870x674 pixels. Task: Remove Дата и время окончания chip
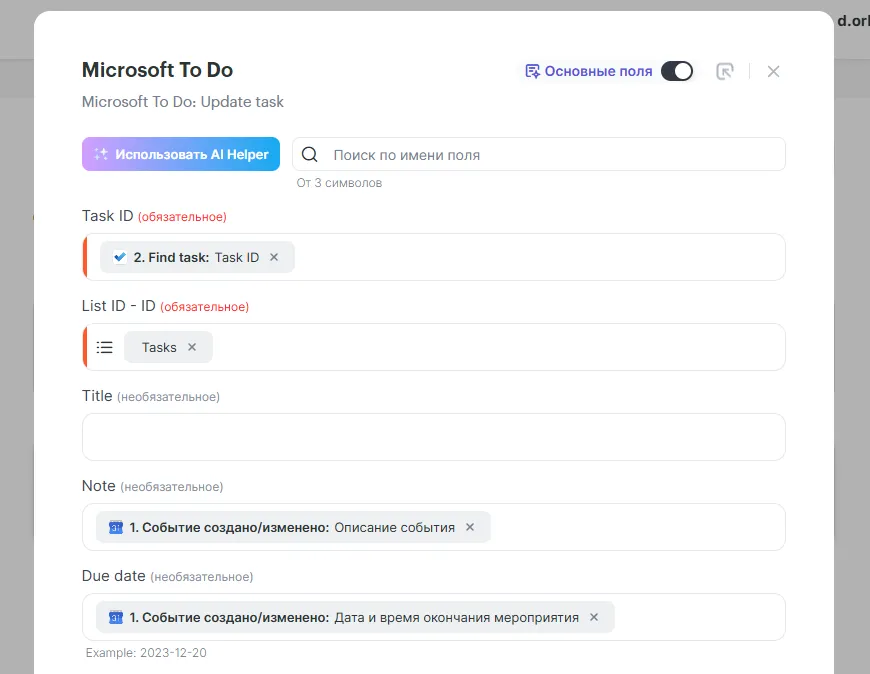tap(594, 617)
